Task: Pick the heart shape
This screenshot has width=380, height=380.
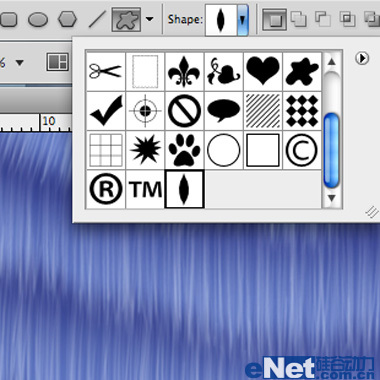Action: (x=263, y=71)
